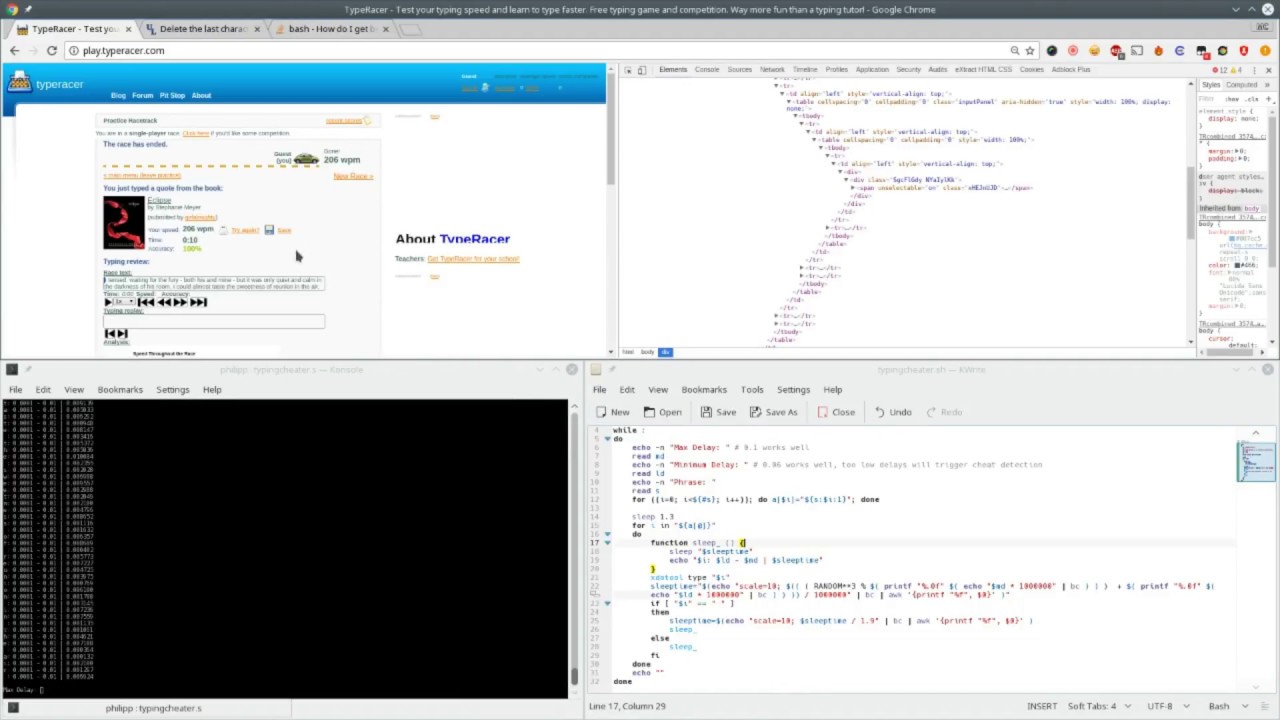Open Tools menu in KWrite
The height and width of the screenshot is (720, 1280).
pyautogui.click(x=752, y=389)
